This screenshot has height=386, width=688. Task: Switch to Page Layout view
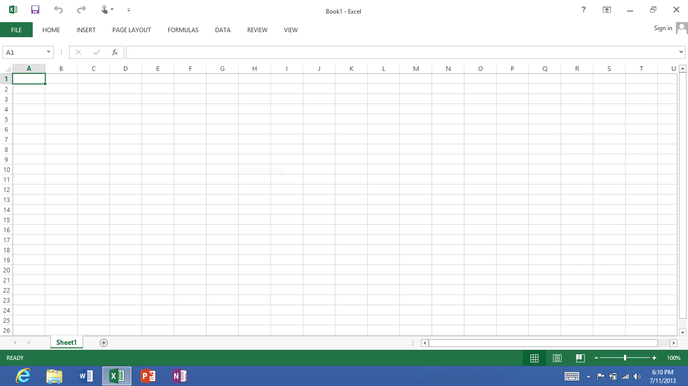(557, 358)
